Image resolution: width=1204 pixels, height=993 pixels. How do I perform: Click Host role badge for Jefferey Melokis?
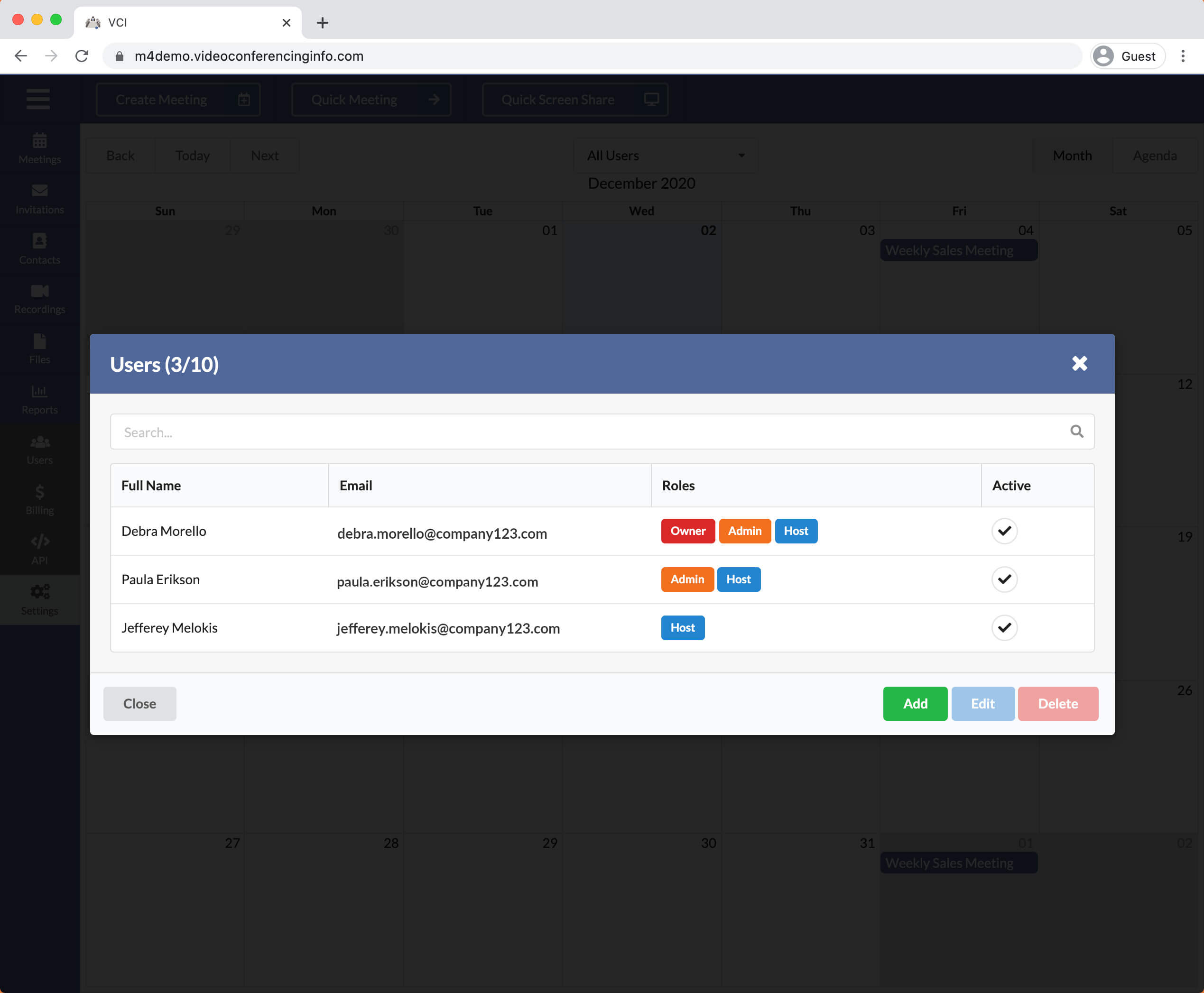[683, 627]
